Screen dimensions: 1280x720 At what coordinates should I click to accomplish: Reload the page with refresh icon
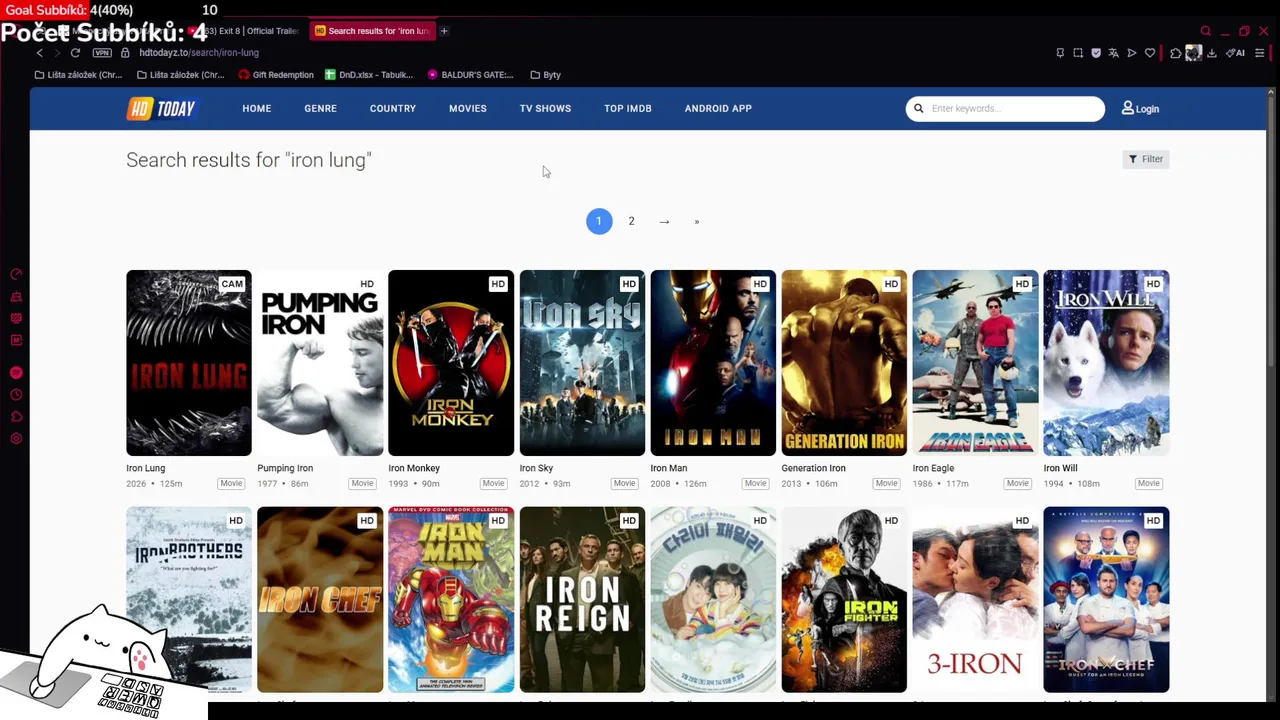tap(75, 53)
